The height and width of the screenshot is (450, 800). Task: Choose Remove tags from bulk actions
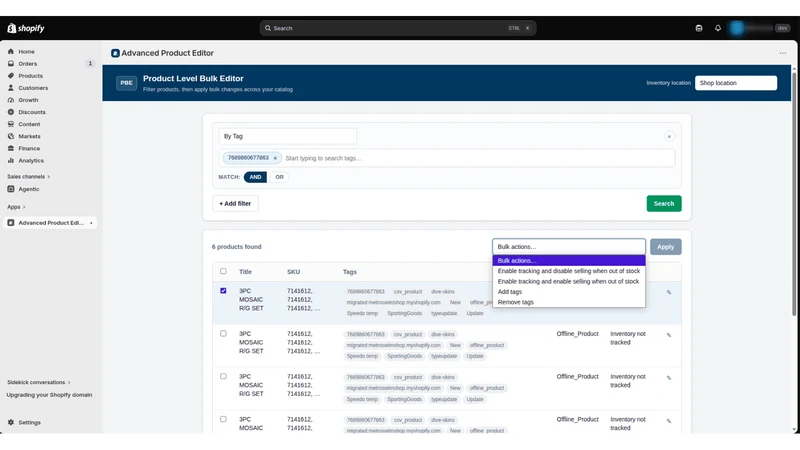tap(568, 302)
